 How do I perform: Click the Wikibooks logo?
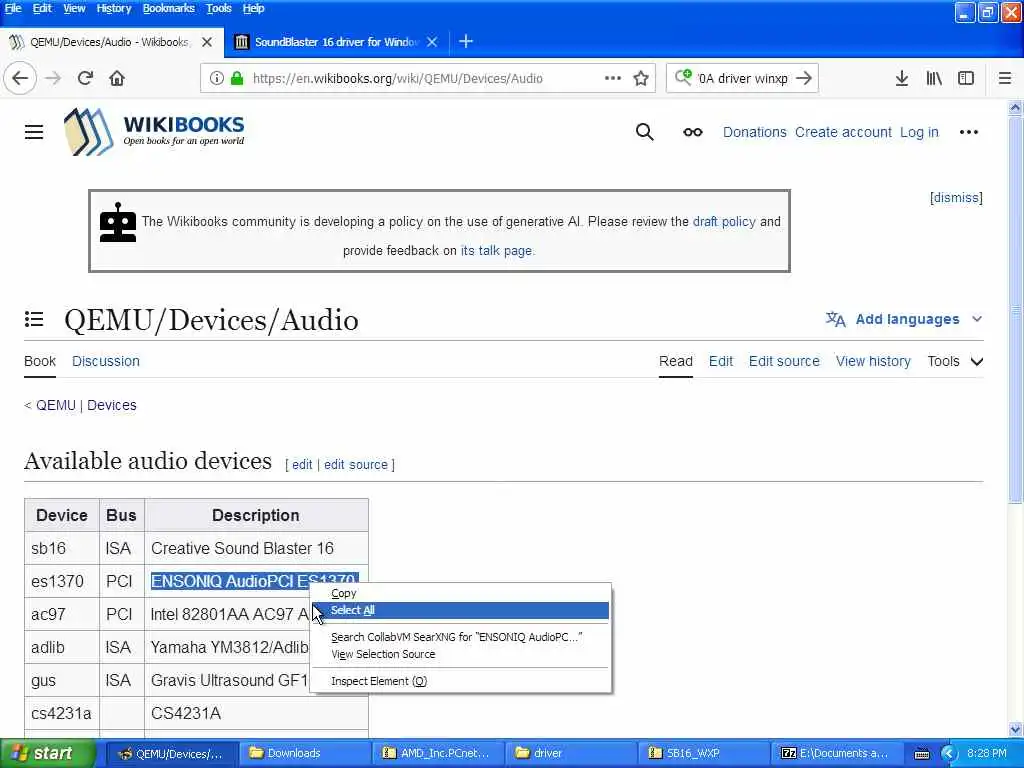point(154,131)
